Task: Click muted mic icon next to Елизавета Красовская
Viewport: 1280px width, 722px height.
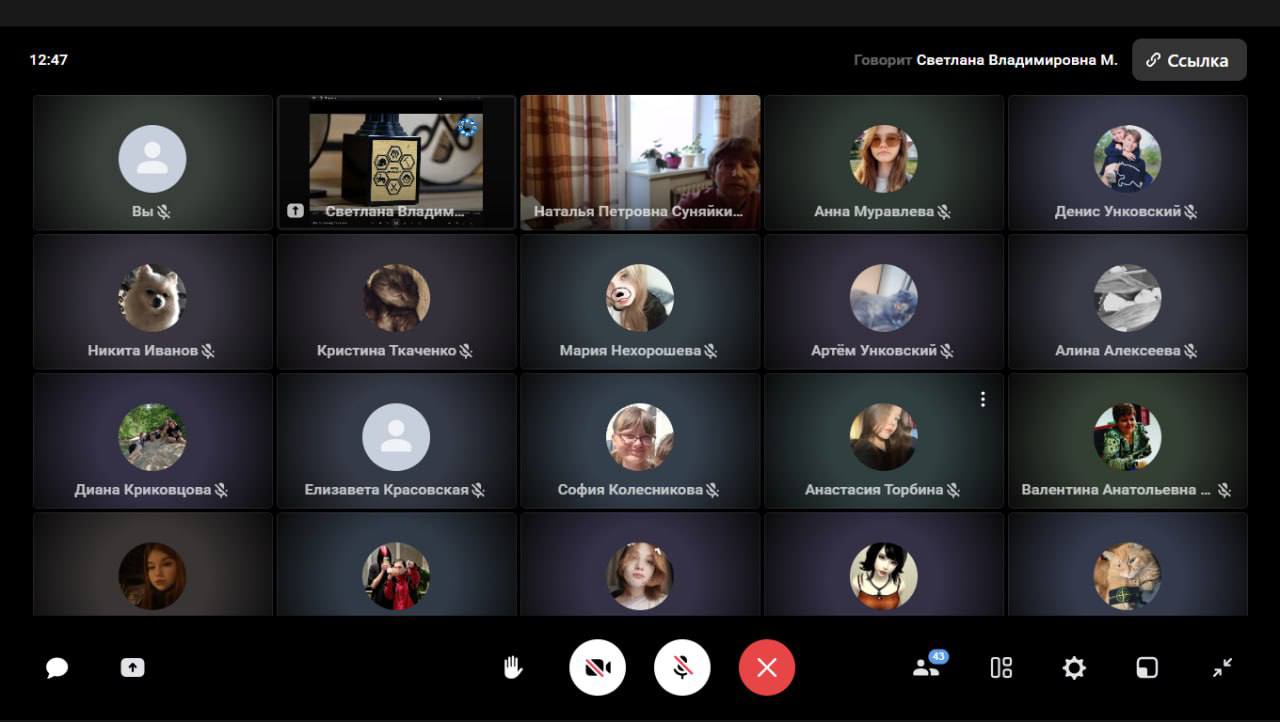Action: [x=479, y=490]
